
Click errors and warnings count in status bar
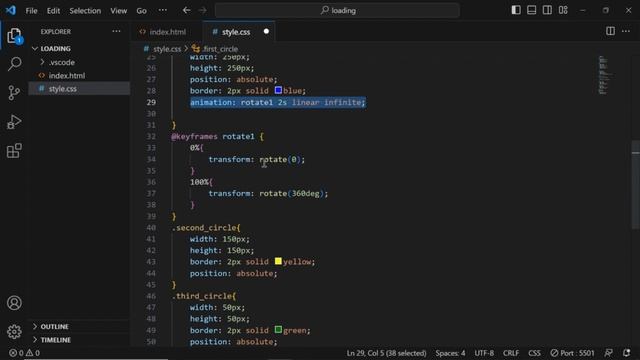(x=24, y=353)
